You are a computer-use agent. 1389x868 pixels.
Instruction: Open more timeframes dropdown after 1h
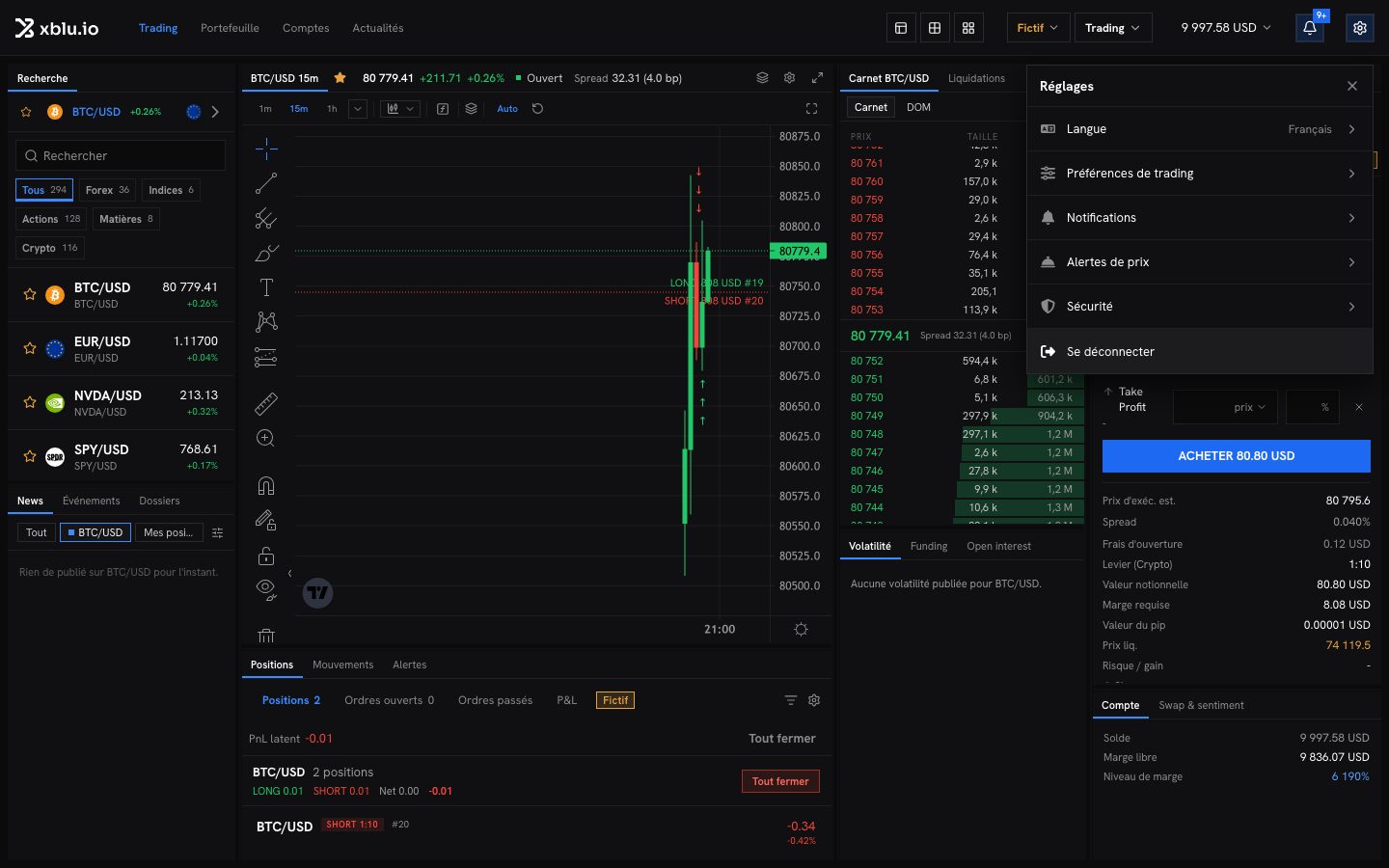tap(358, 109)
